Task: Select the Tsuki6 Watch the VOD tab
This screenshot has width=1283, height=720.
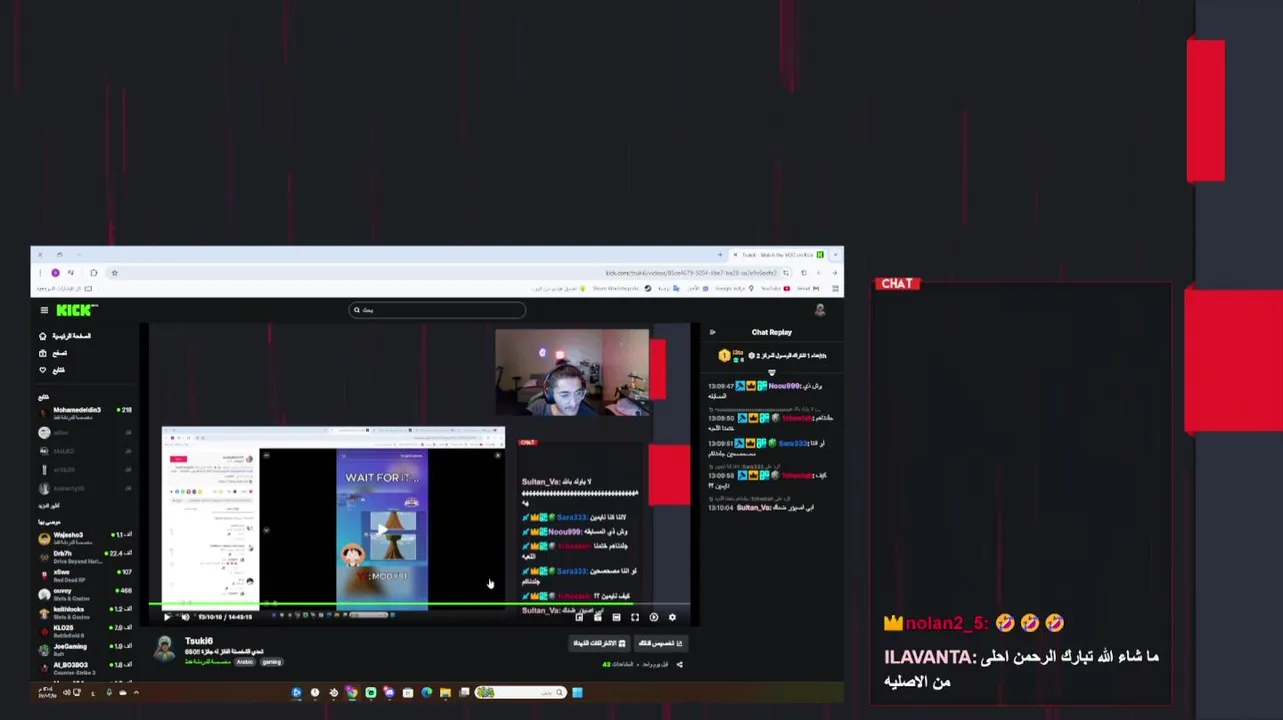Action: 778,255
